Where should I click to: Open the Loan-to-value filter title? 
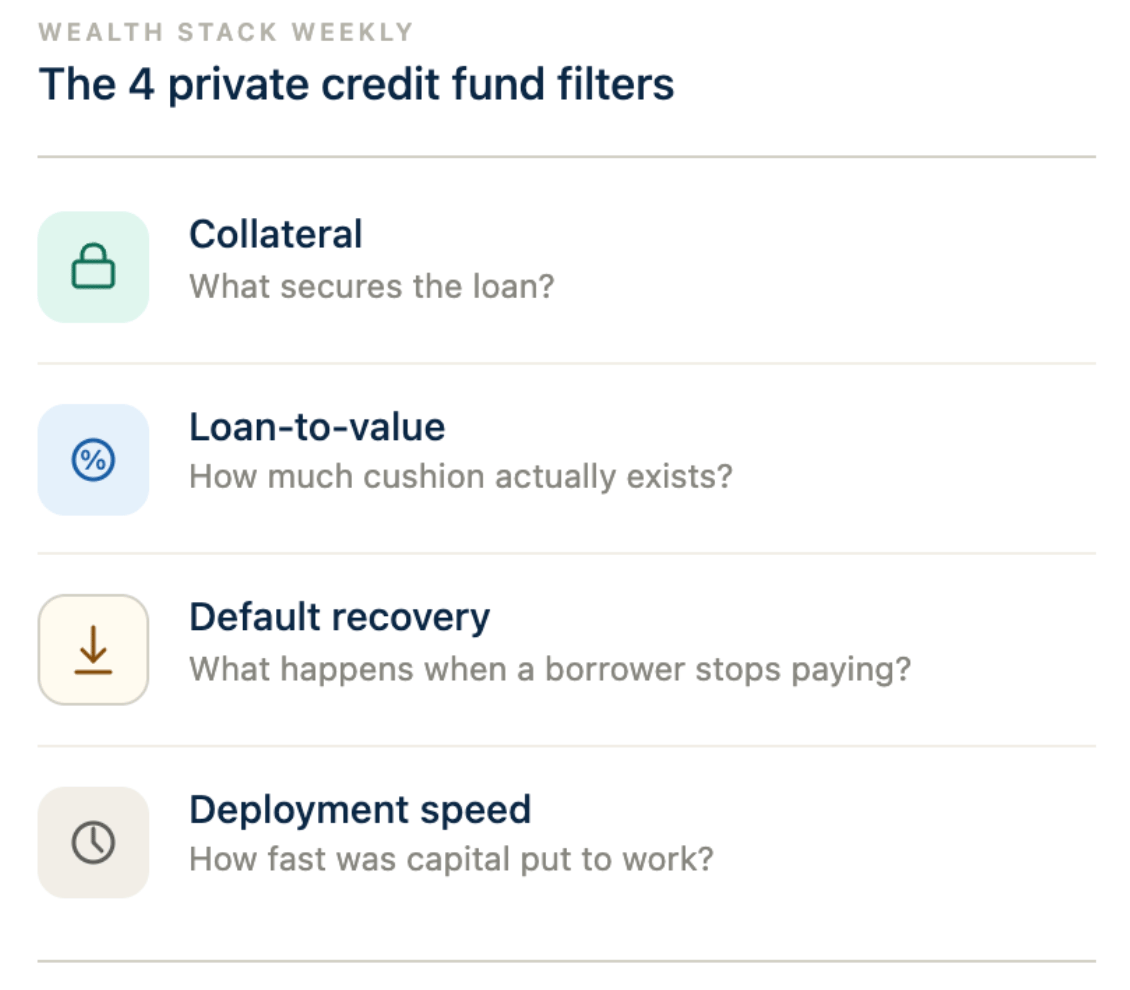click(317, 427)
